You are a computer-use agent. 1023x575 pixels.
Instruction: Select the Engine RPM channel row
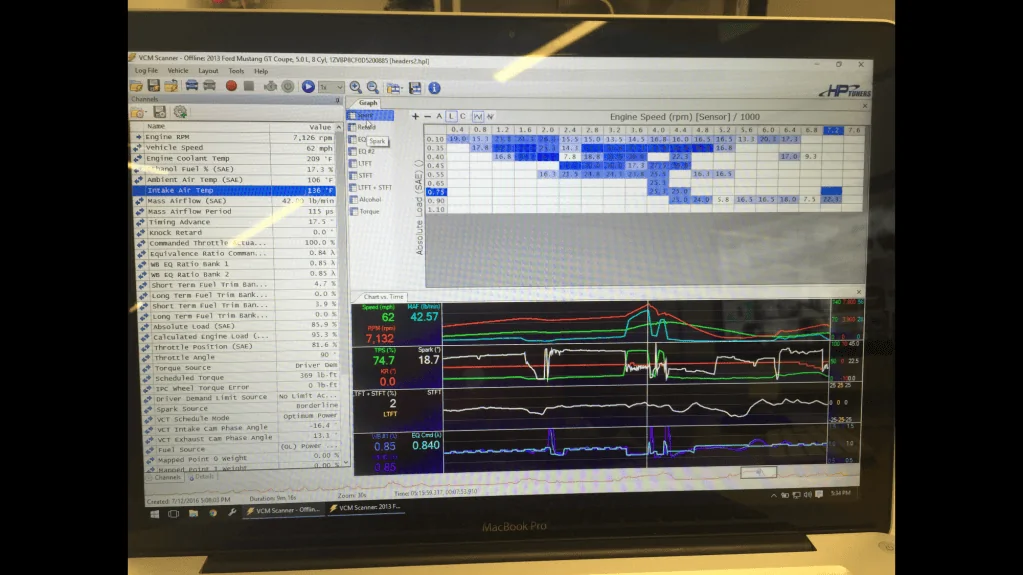235,137
